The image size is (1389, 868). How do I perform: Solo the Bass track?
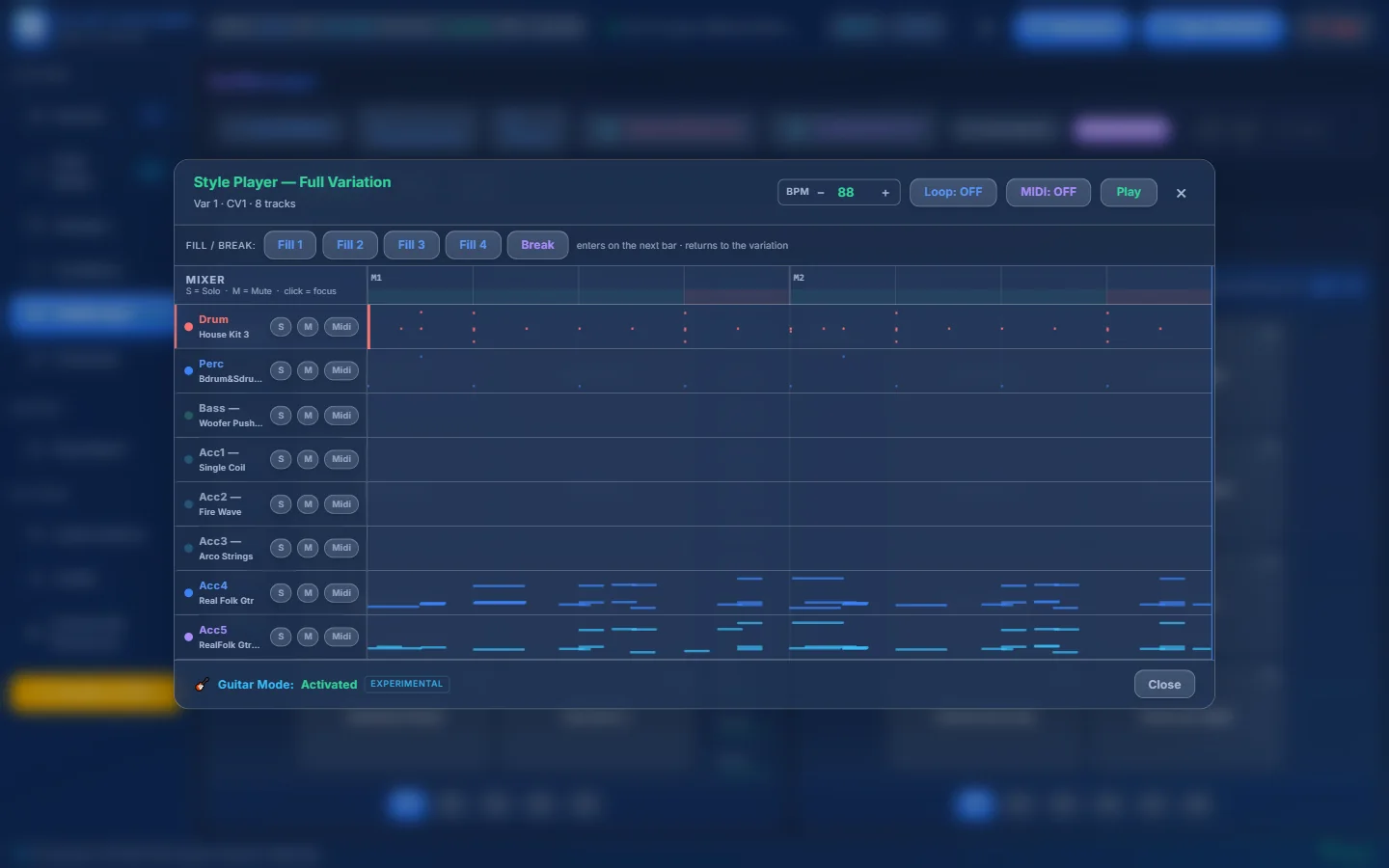tap(281, 416)
